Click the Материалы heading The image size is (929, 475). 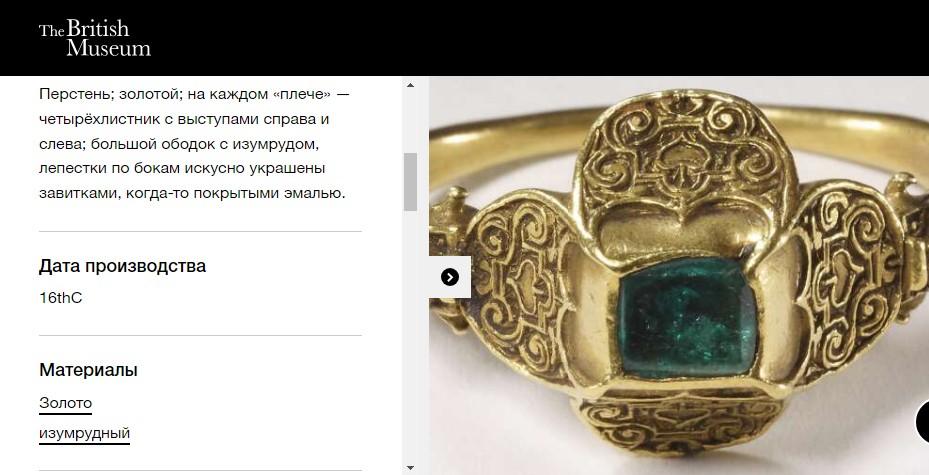[88, 370]
